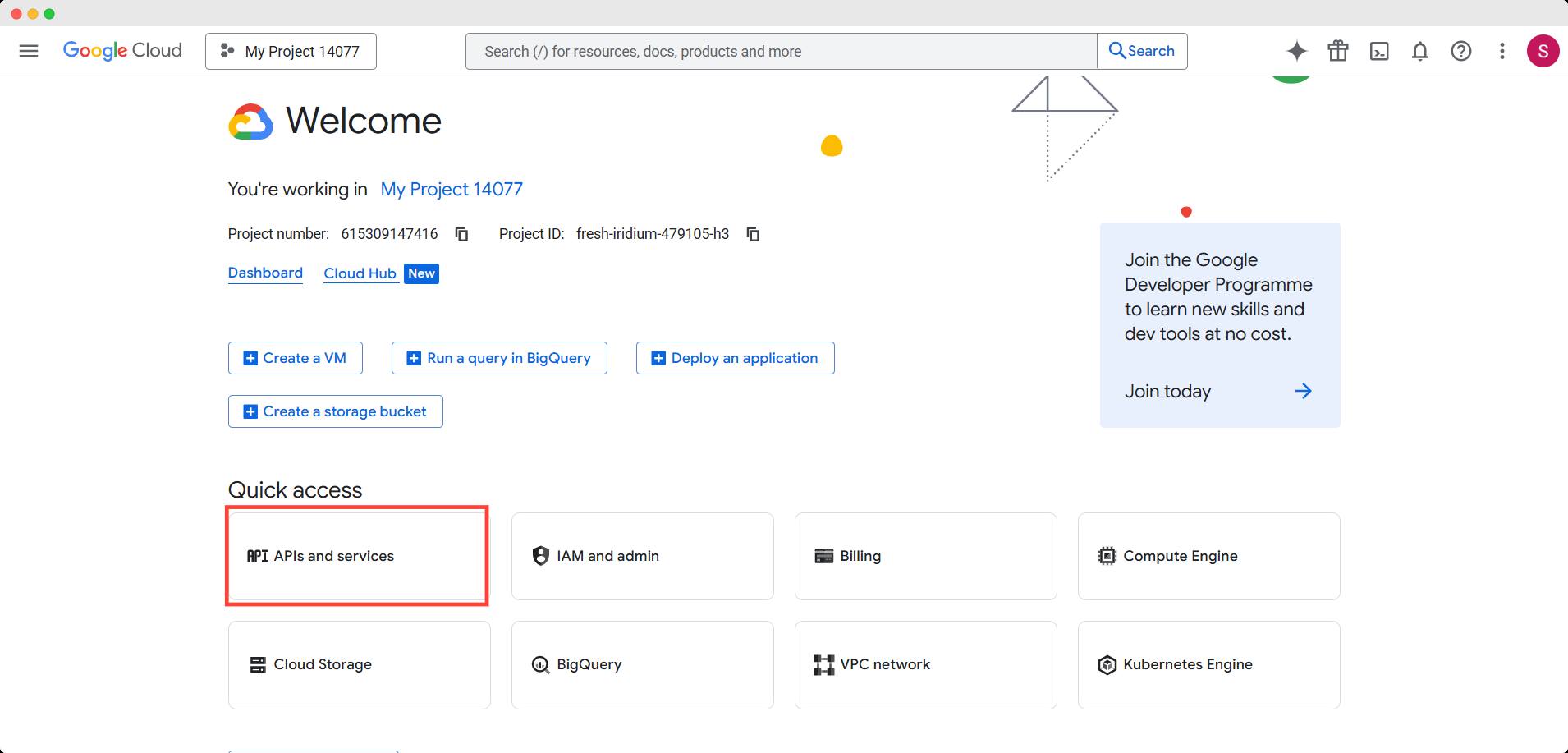Open the navigation hamburger menu
Viewport: 1568px width, 753px height.
point(29,50)
